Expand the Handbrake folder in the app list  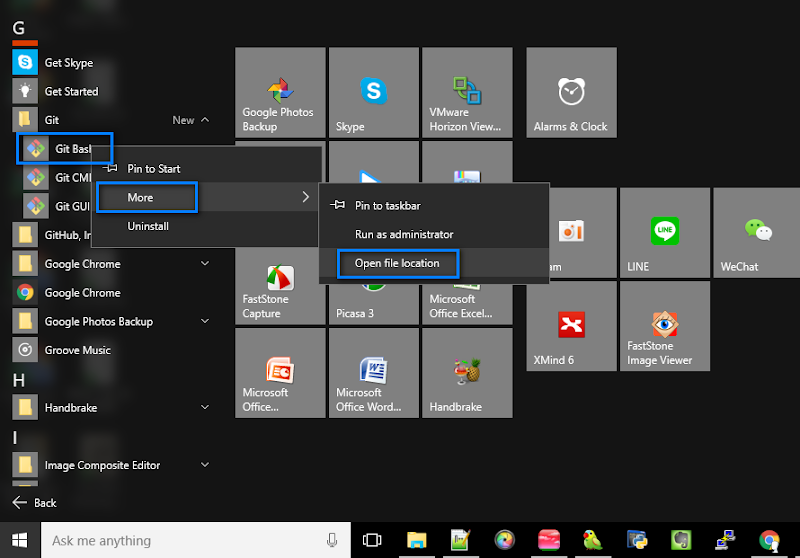[205, 408]
